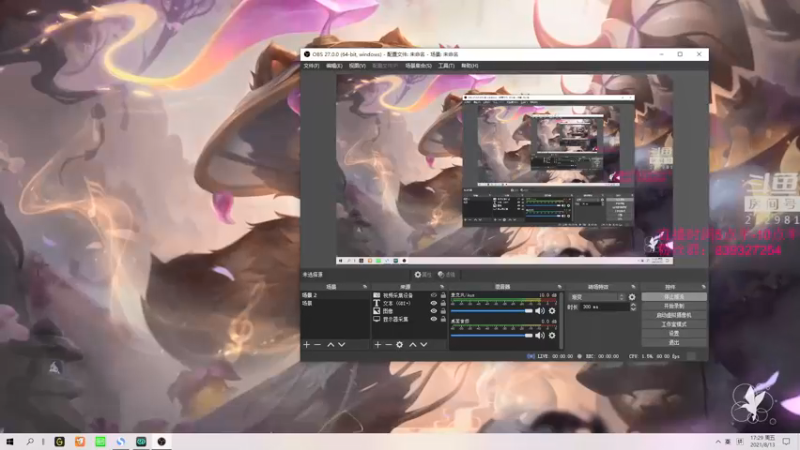Remove selected source with the minus icon
Image resolution: width=800 pixels, height=450 pixels.
point(389,345)
